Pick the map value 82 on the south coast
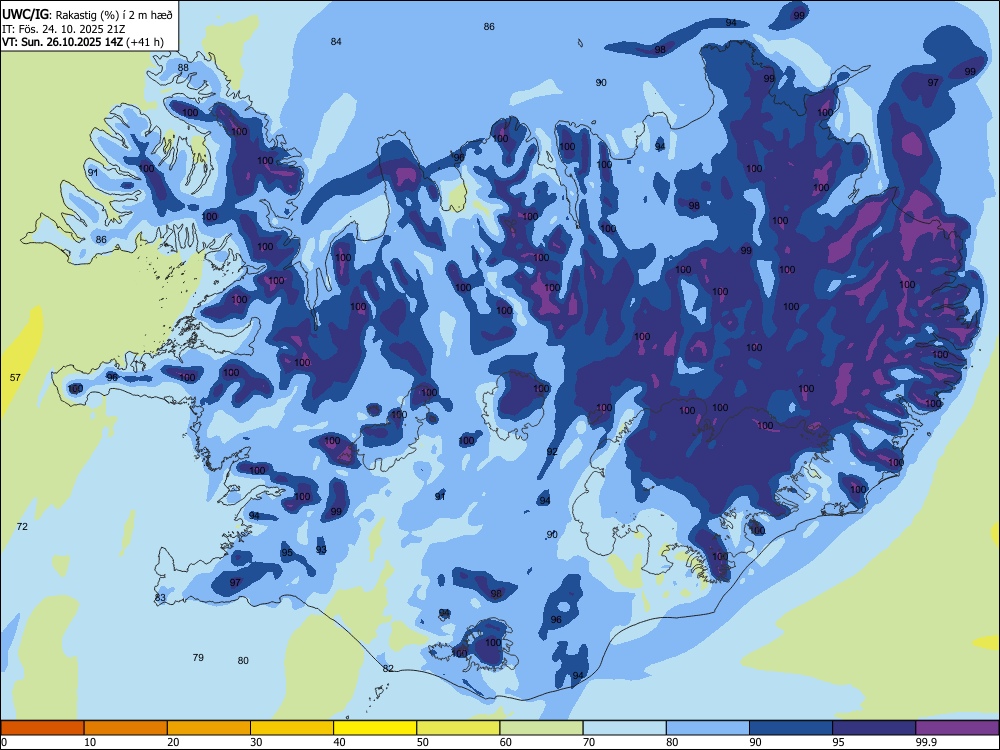1000x750 pixels. [388, 668]
